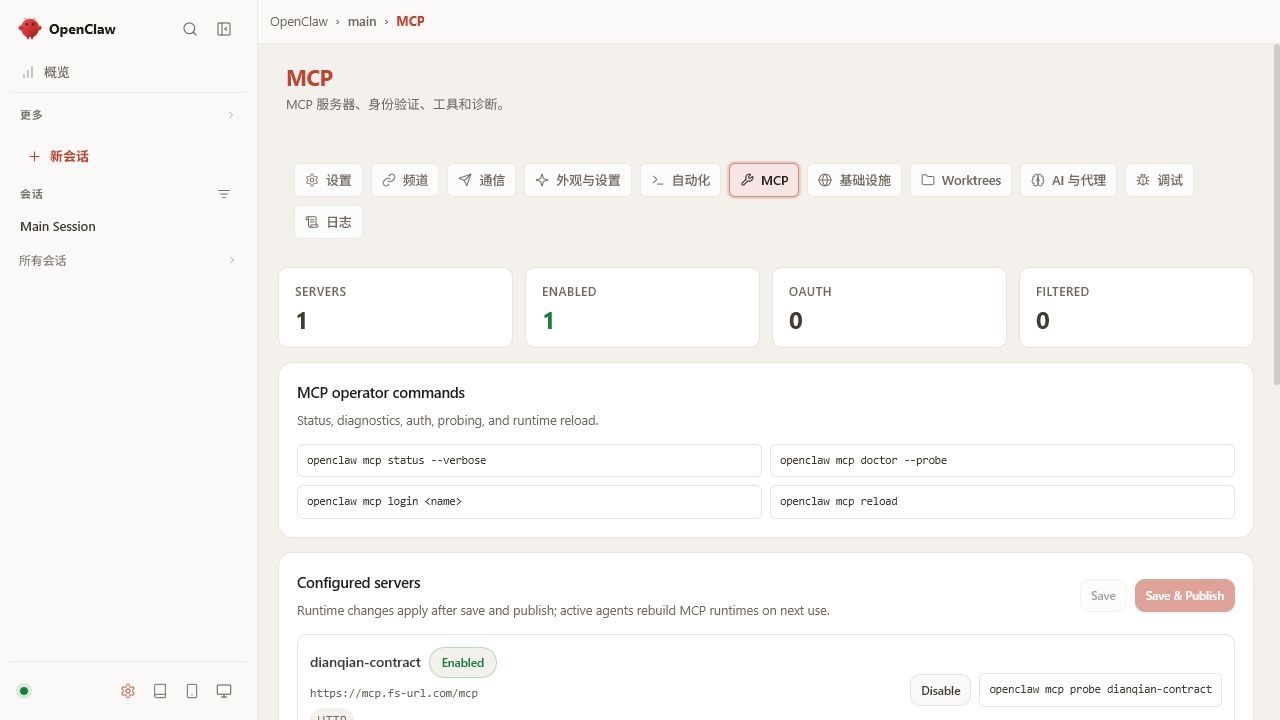Open the Main Session conversation
The width and height of the screenshot is (1280, 720).
click(128, 226)
